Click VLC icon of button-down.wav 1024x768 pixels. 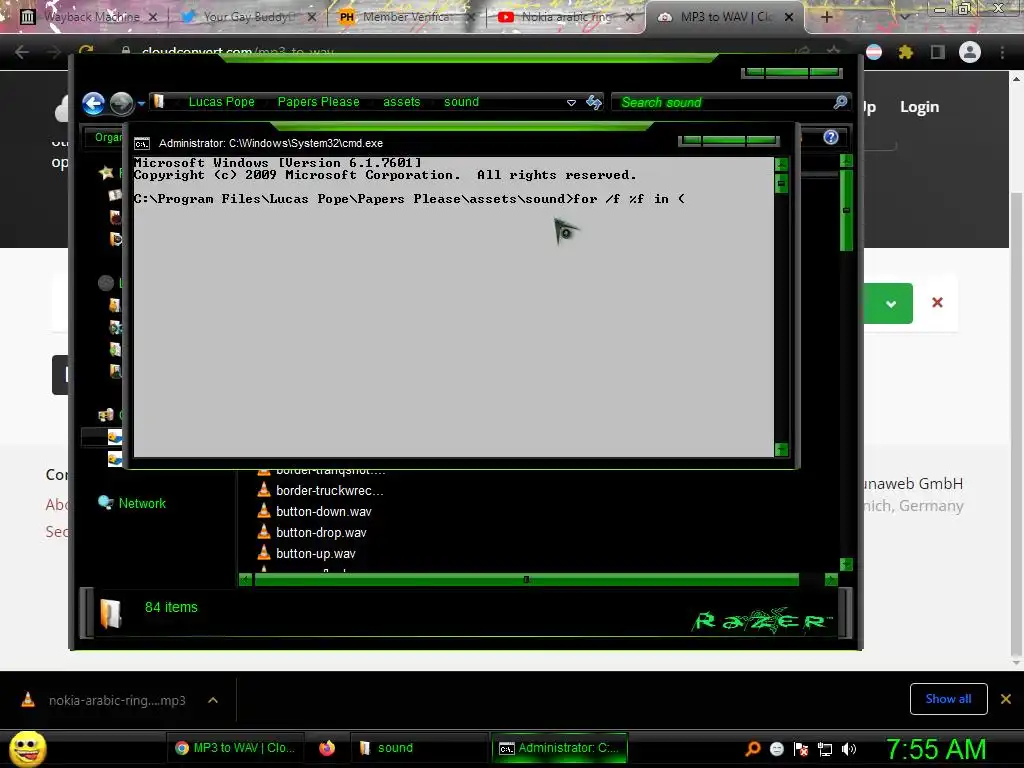264,511
